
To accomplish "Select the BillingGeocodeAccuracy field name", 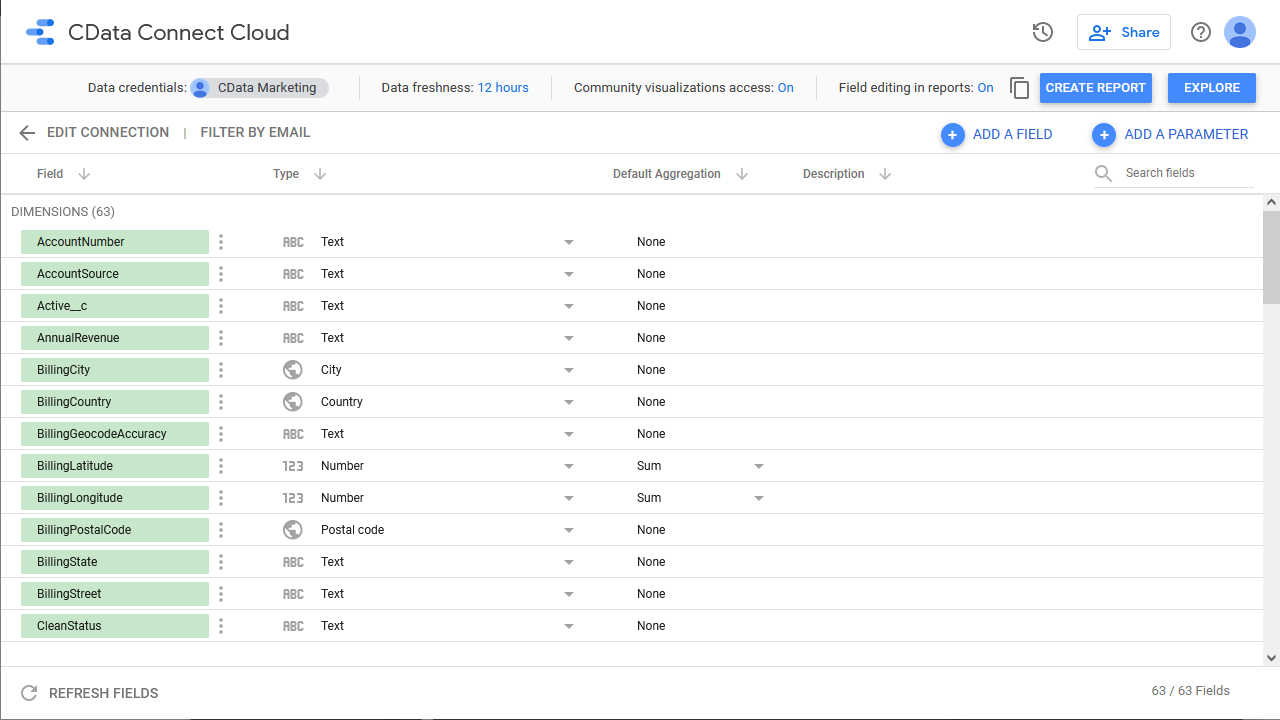I will (115, 434).
